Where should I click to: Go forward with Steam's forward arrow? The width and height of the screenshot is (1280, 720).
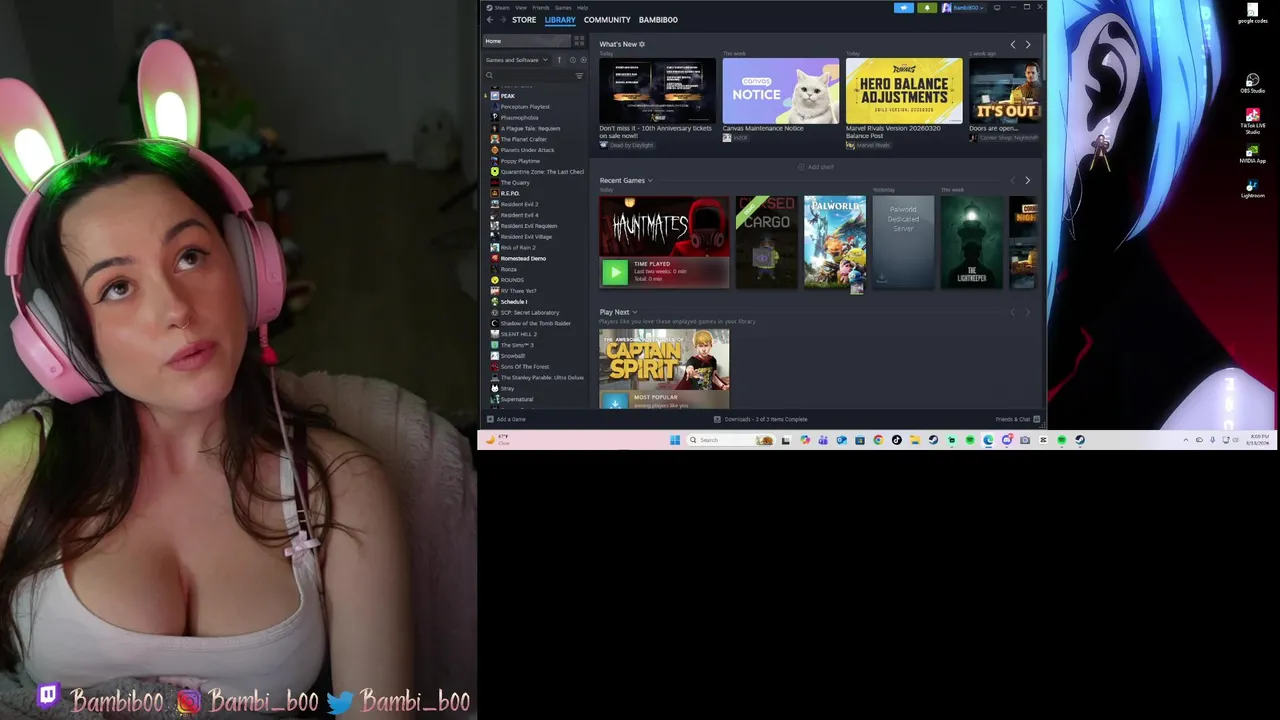point(502,20)
